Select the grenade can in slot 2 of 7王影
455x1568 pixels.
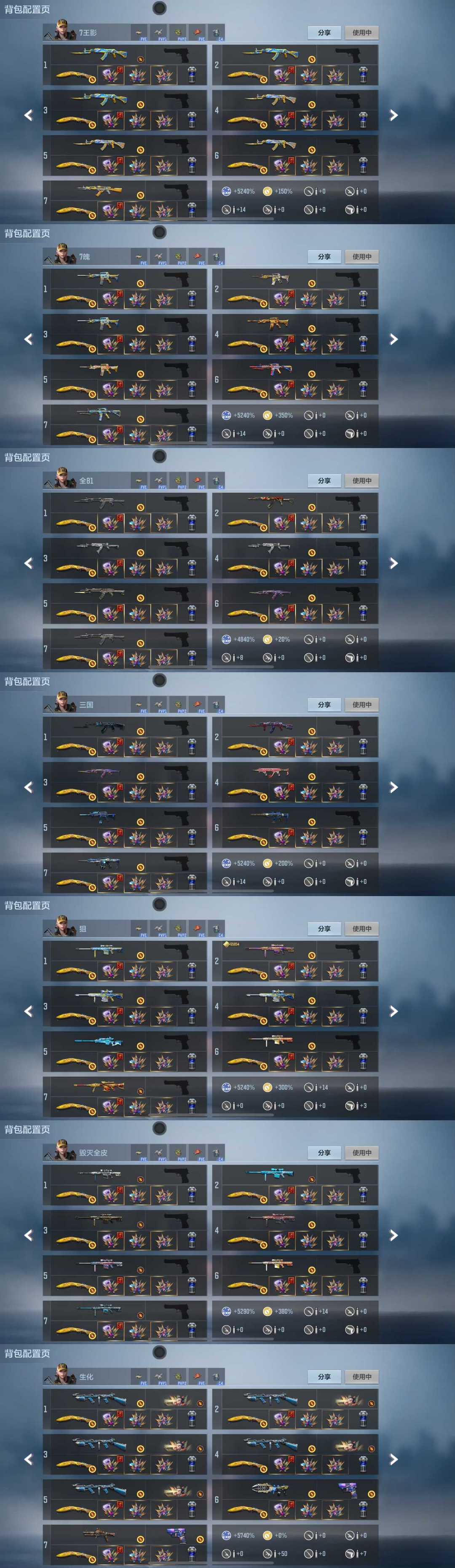tap(363, 75)
